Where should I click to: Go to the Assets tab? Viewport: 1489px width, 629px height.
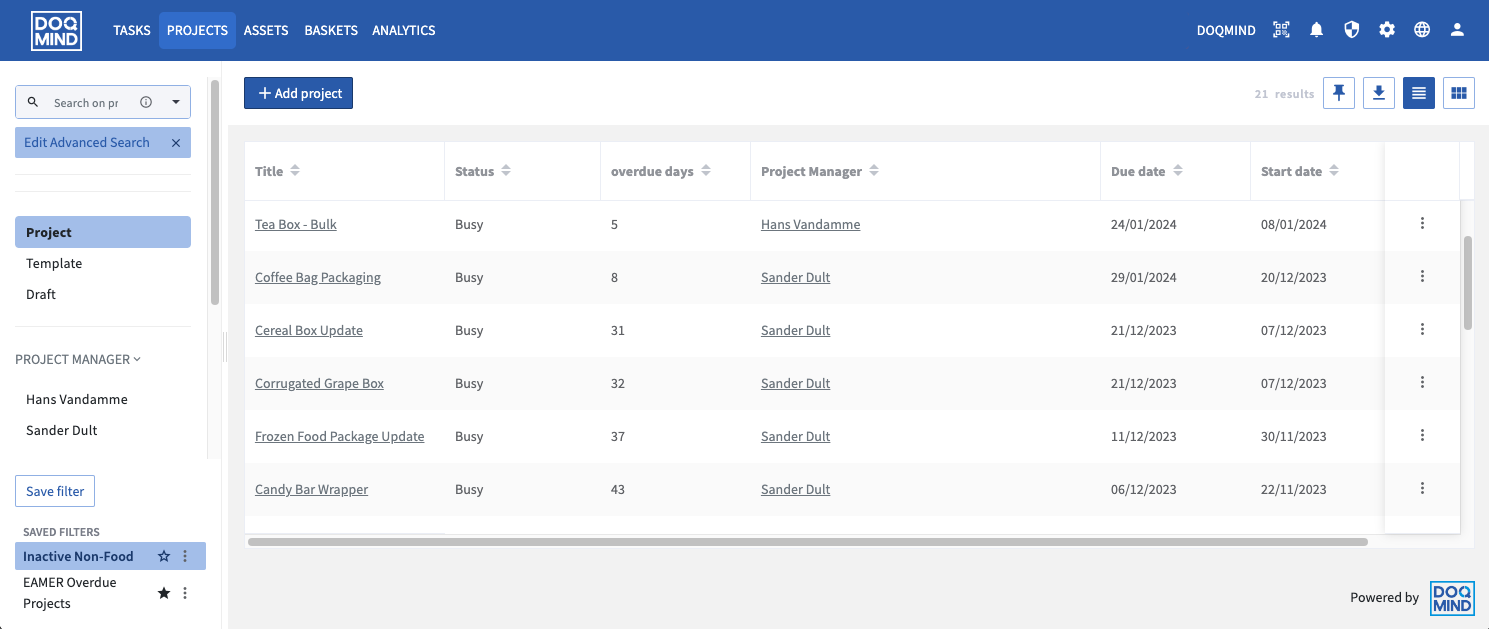[266, 30]
